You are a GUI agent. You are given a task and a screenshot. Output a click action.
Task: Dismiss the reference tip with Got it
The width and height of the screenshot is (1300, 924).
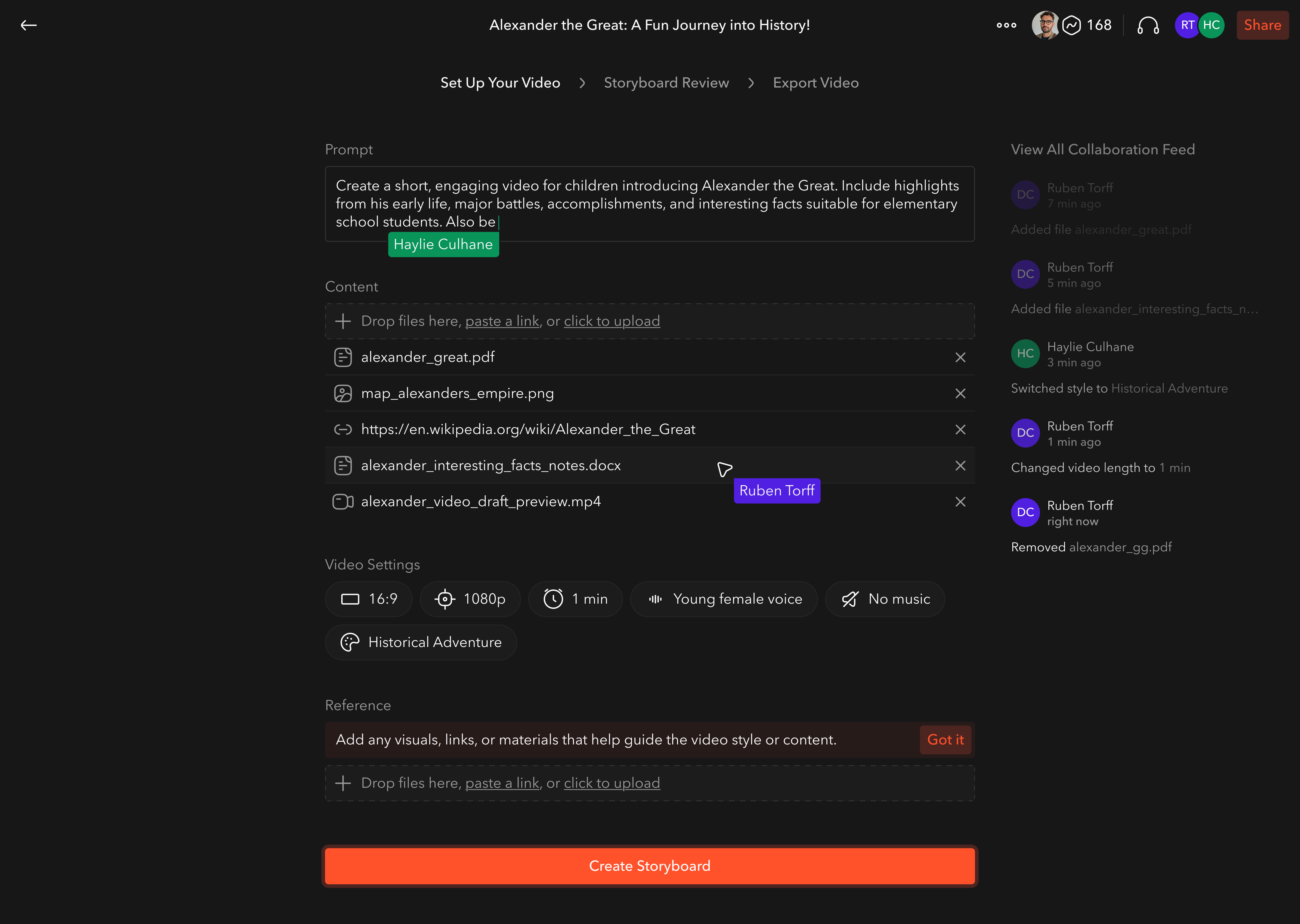point(945,740)
